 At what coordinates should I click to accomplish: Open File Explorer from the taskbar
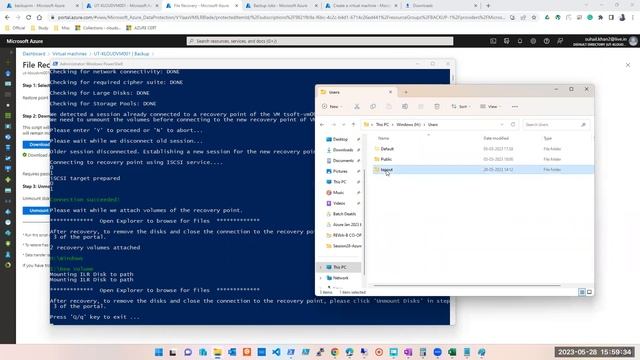218,352
